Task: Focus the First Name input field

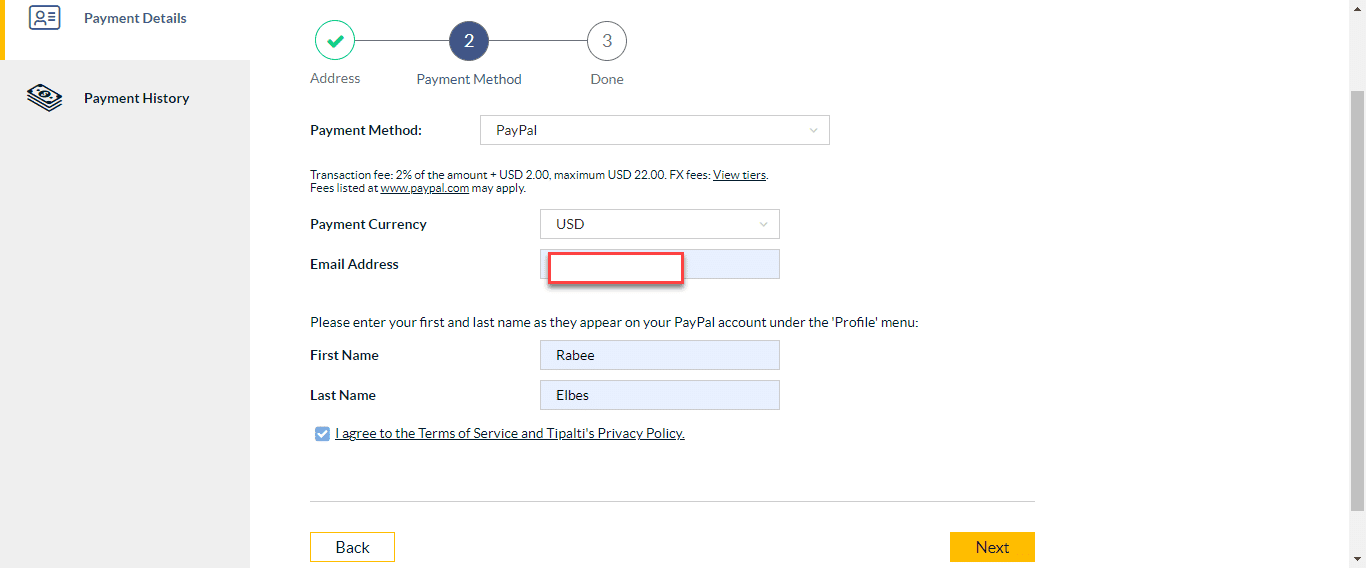Action: pyautogui.click(x=659, y=355)
